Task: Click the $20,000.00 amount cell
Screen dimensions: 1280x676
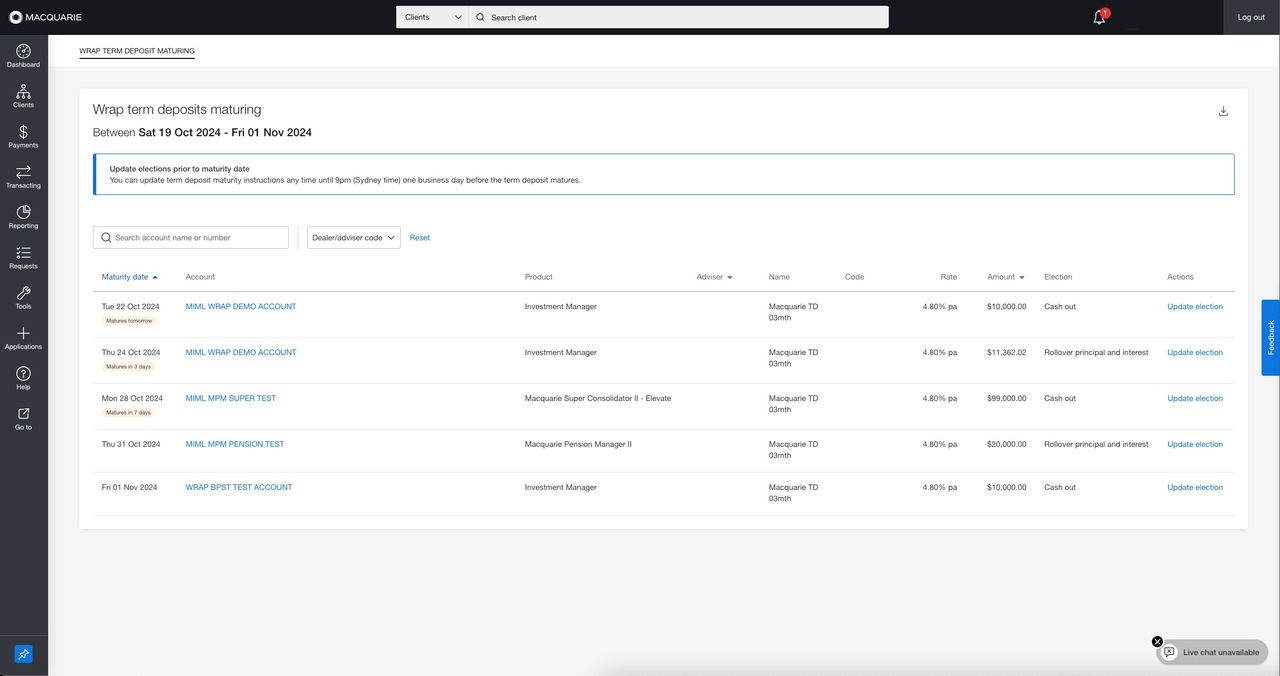Action: [1006, 445]
